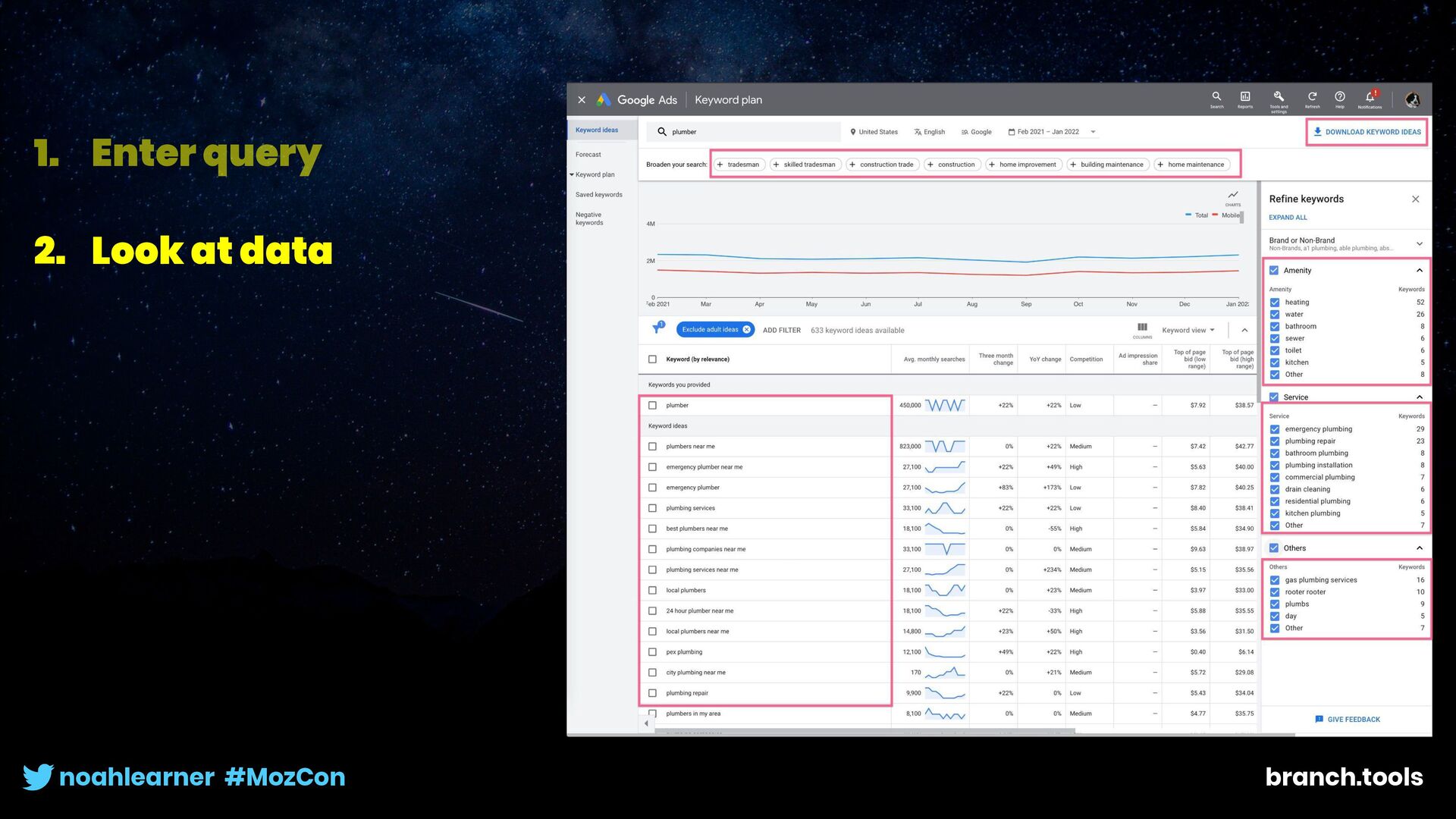Uncheck emergency plumbing service checkbox
This screenshot has height=819, width=1456.
tap(1275, 429)
